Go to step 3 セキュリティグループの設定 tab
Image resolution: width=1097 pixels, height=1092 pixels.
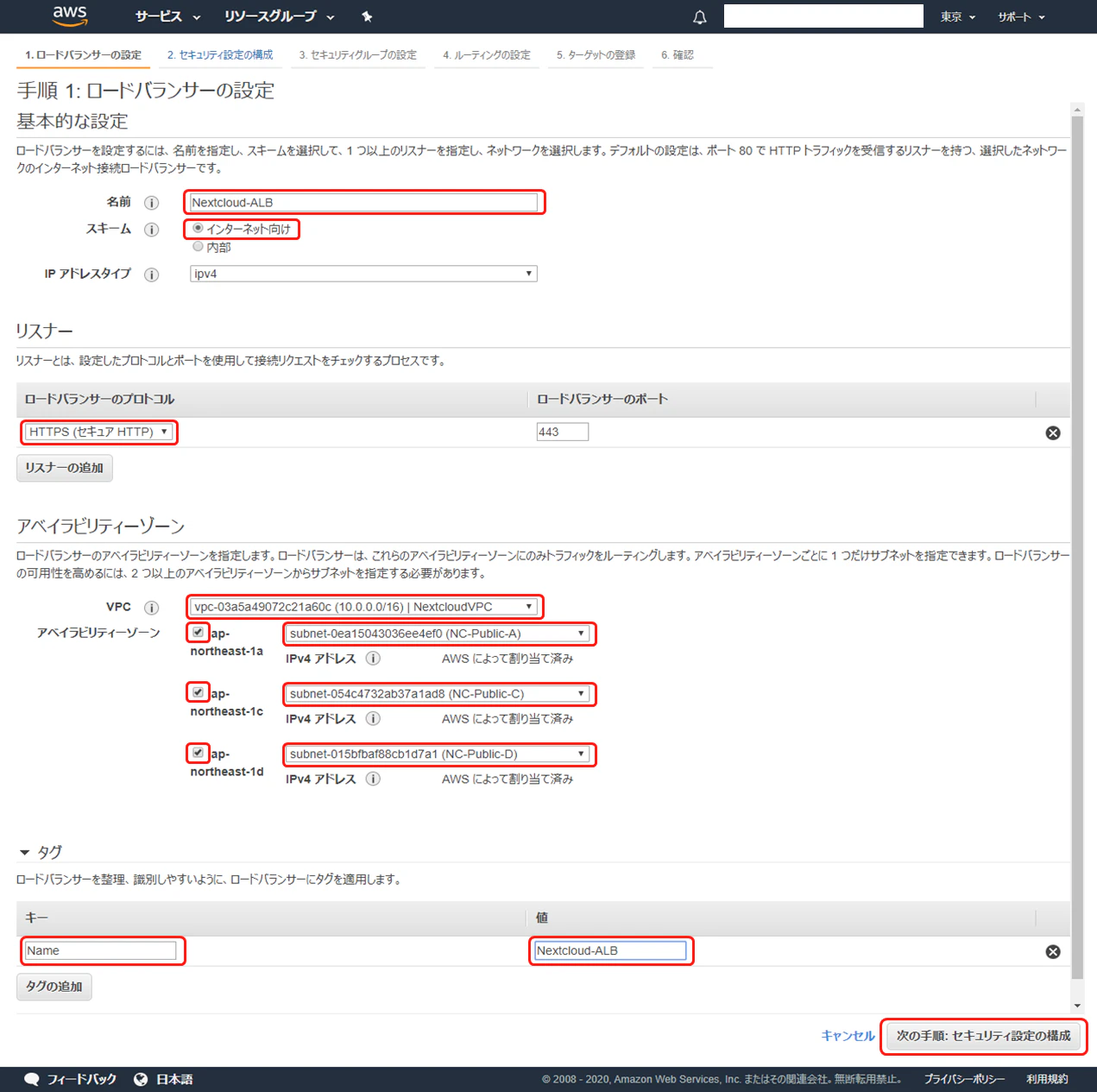357,55
